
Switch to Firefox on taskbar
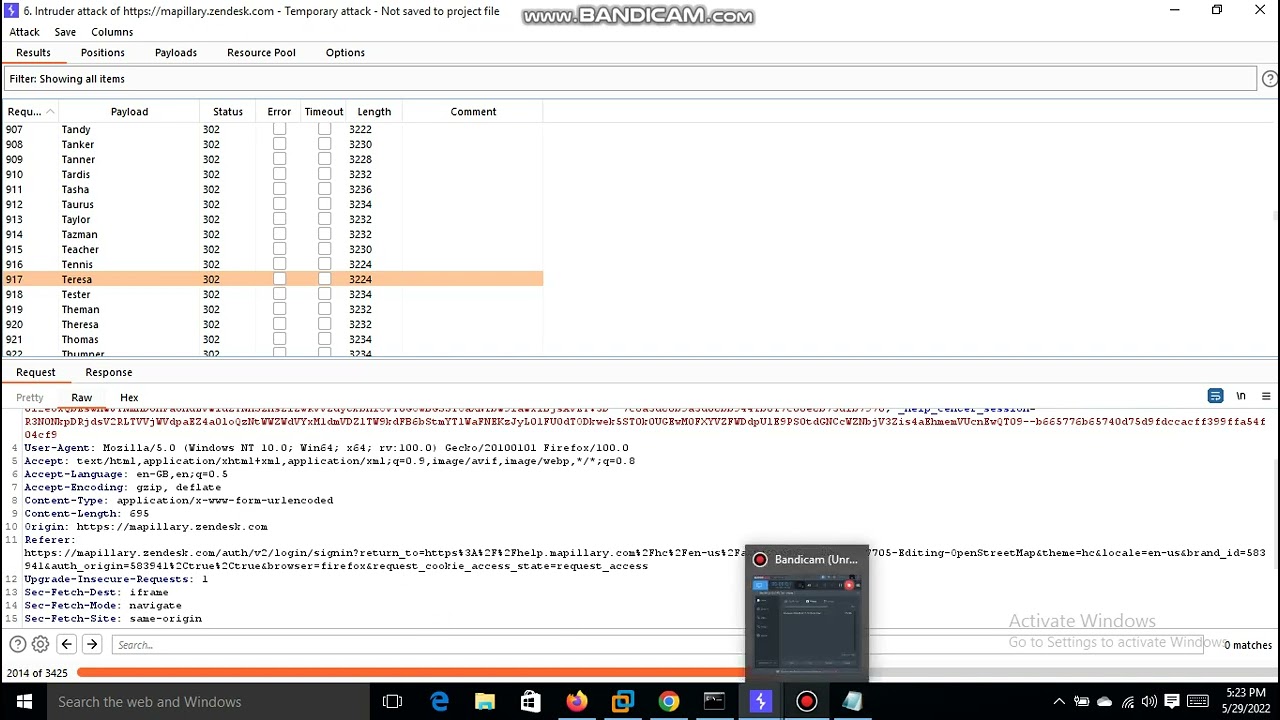click(576, 702)
